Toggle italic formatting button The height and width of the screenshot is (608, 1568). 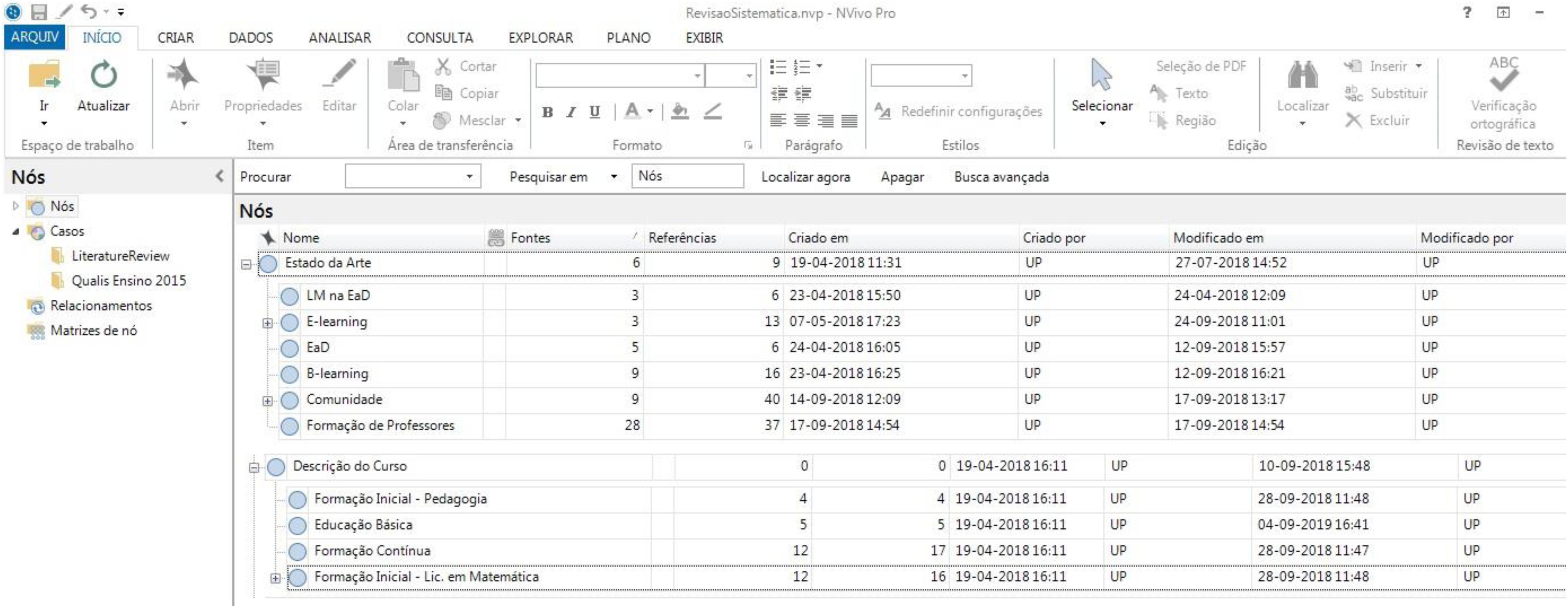pyautogui.click(x=571, y=112)
